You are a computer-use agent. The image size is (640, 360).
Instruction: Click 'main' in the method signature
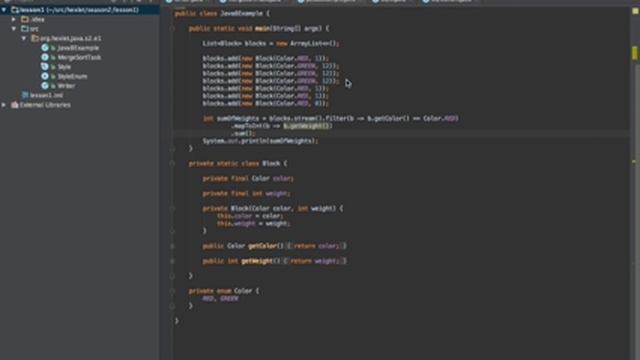tap(263, 29)
